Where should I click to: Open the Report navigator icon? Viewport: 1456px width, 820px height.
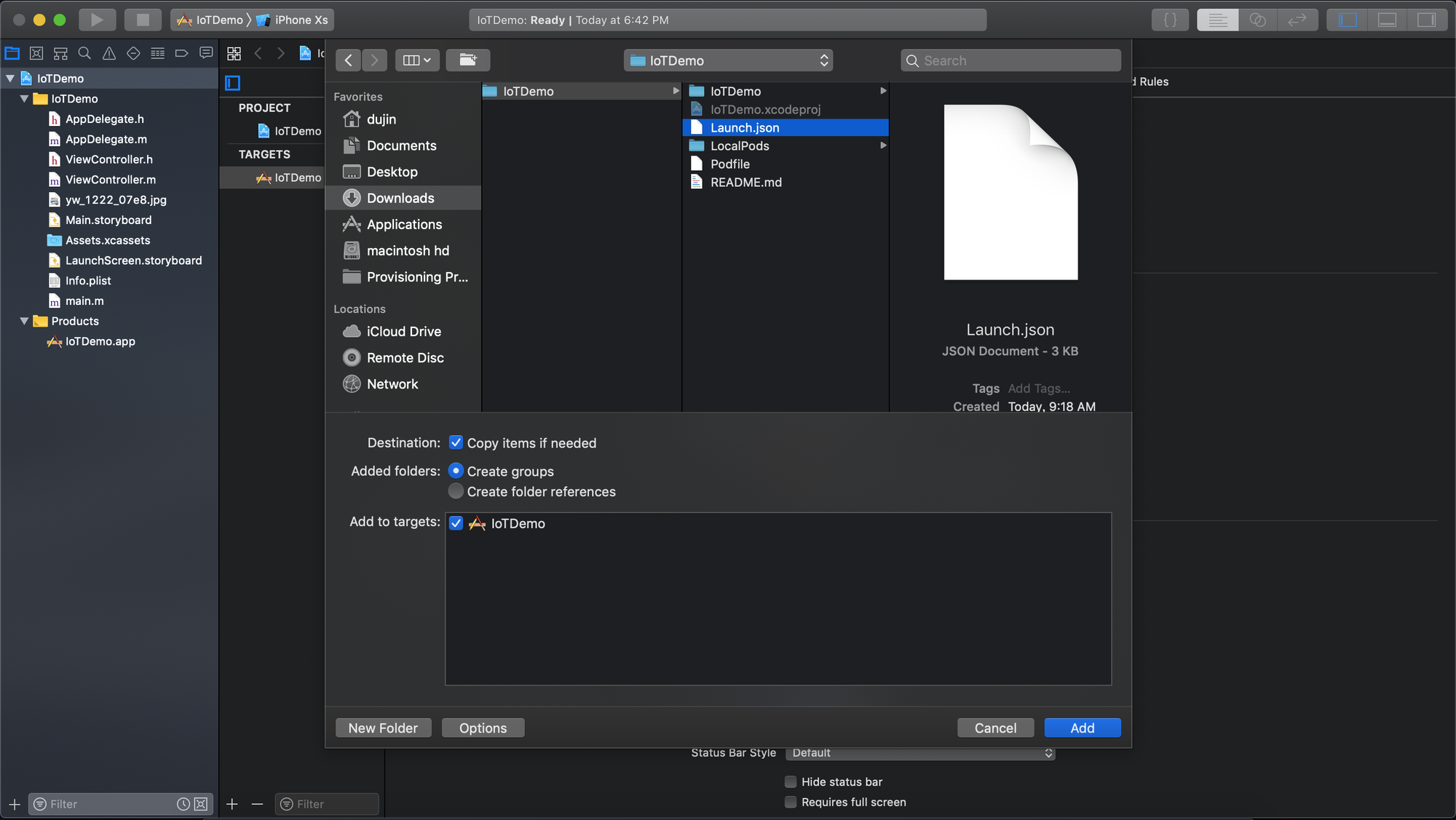[206, 53]
